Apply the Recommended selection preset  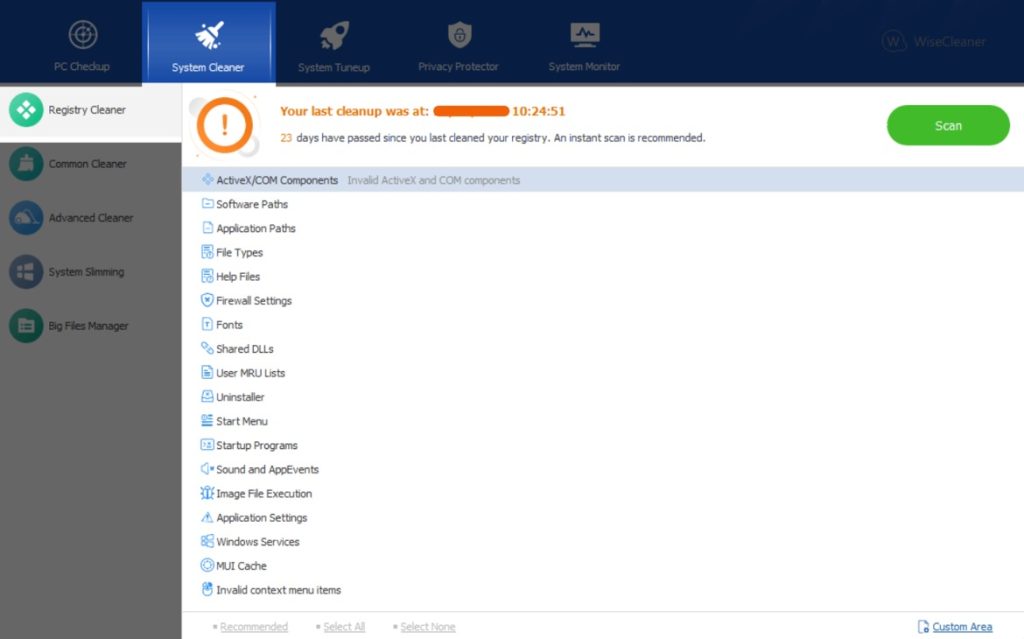click(256, 626)
